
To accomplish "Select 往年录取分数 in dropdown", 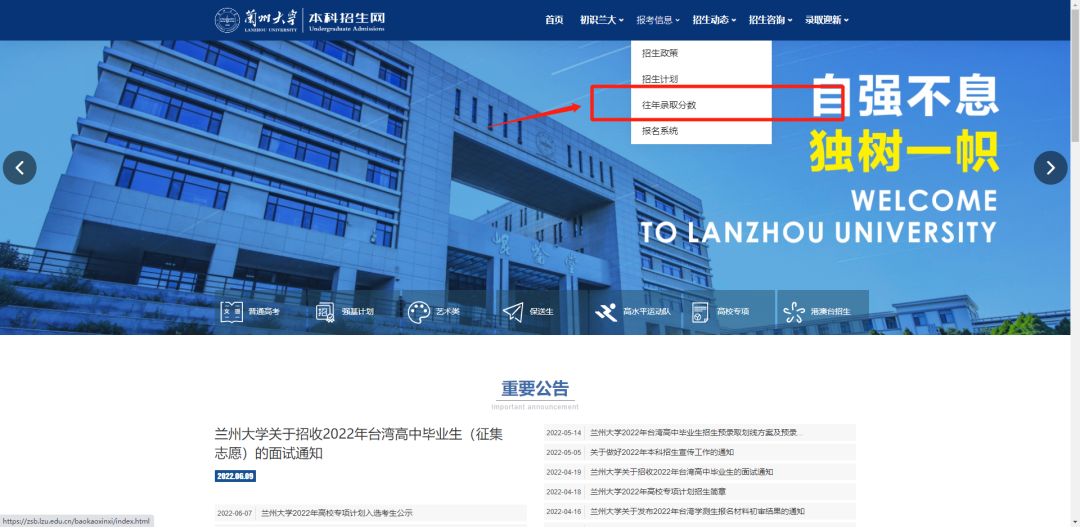I will tap(701, 105).
